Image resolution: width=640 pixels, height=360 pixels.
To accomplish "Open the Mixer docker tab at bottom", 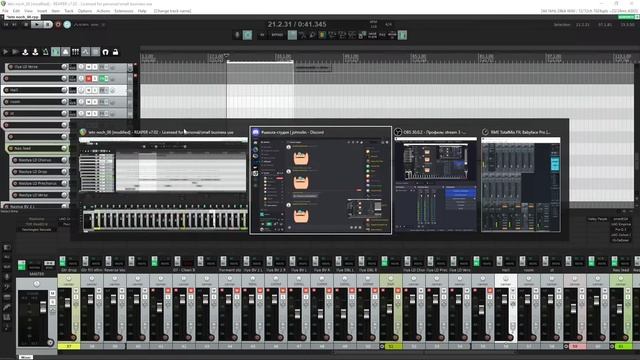I will coord(26,357).
